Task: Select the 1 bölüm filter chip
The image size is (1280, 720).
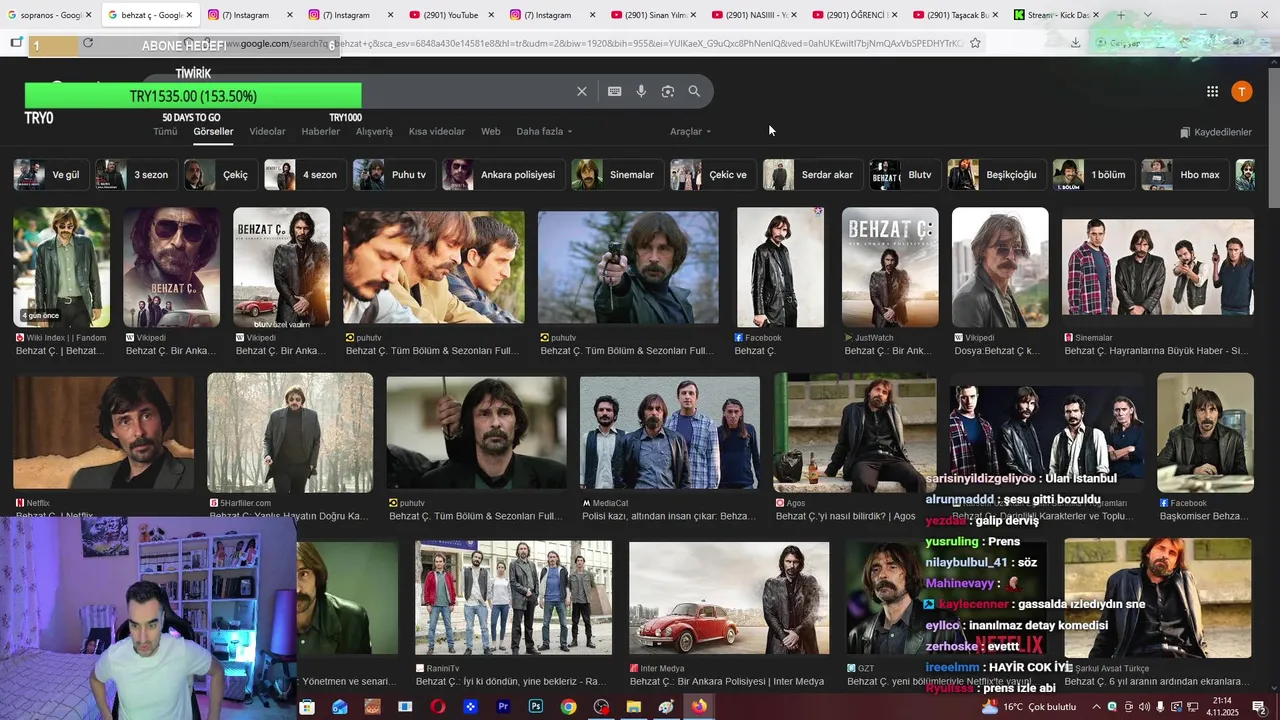Action: tap(1092, 174)
